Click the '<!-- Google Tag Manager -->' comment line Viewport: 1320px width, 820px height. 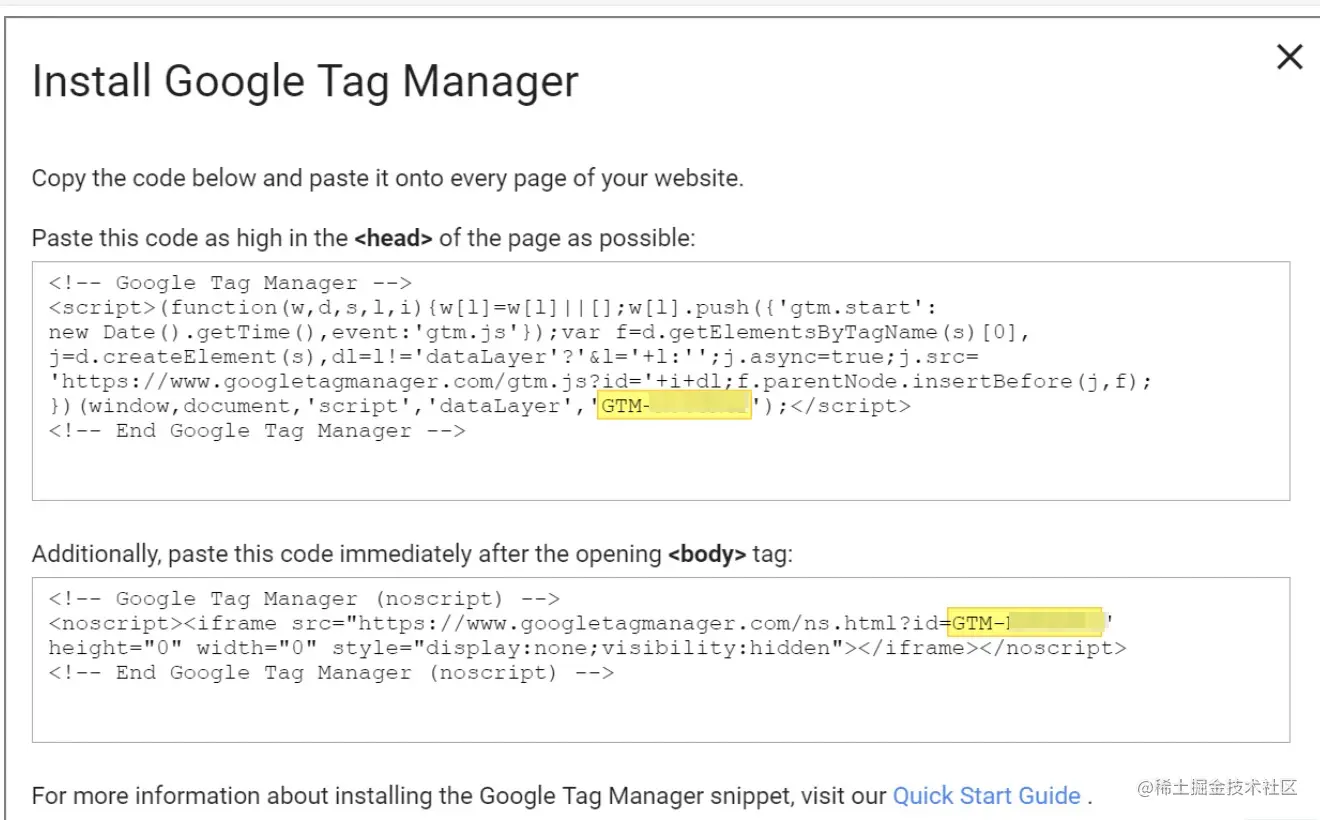230,283
